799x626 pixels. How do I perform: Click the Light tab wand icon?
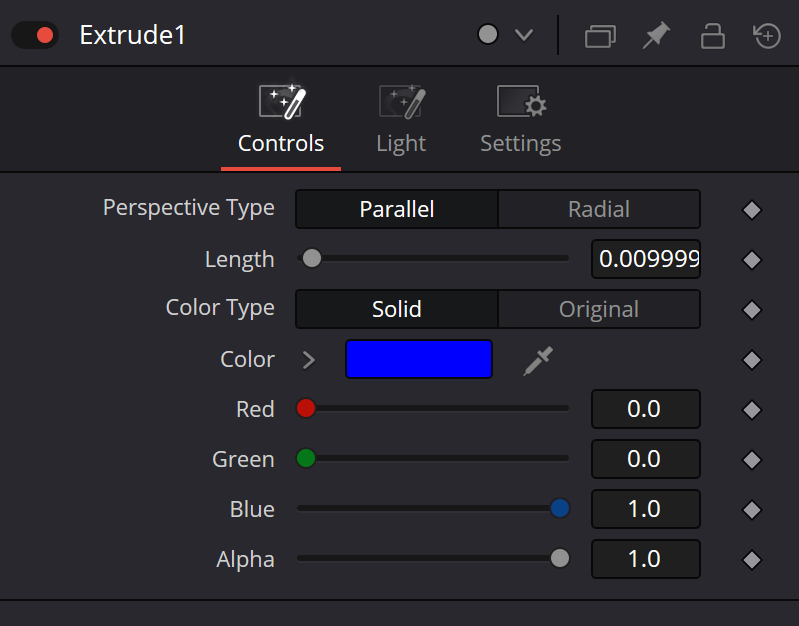tap(402, 101)
